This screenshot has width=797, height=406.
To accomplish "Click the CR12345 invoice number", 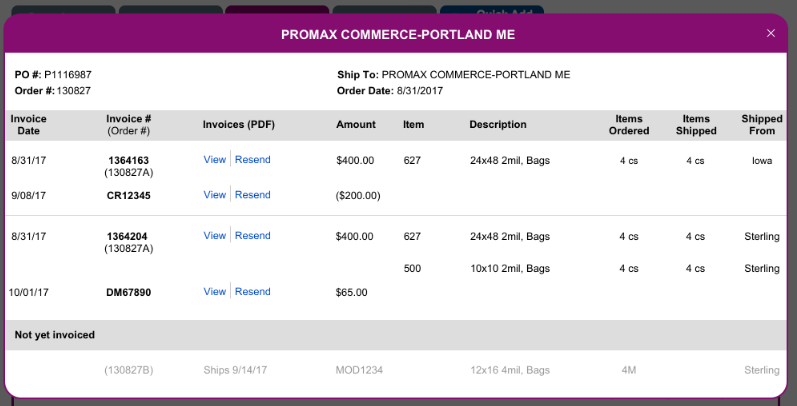I will (x=129, y=196).
